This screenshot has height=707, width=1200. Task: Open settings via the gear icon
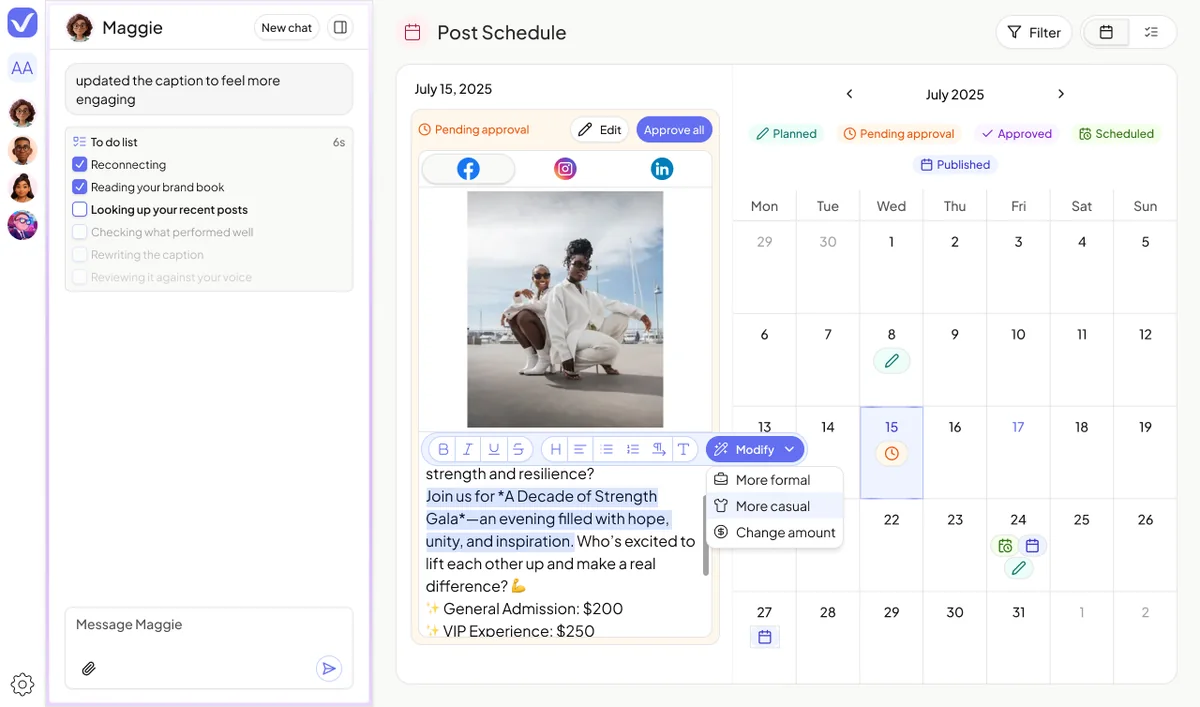22,684
